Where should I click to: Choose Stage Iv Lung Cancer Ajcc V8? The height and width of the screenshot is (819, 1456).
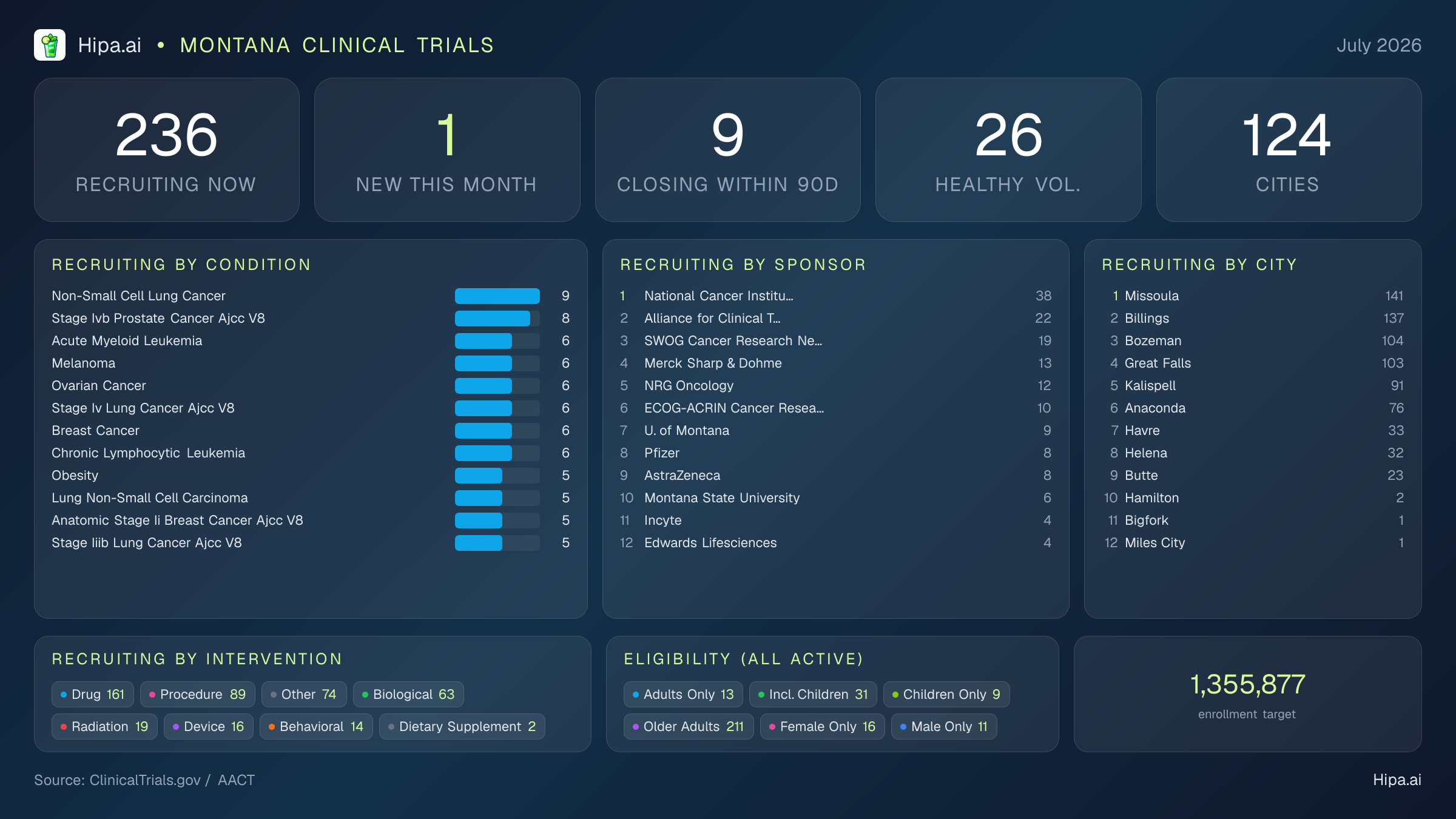(x=311, y=408)
